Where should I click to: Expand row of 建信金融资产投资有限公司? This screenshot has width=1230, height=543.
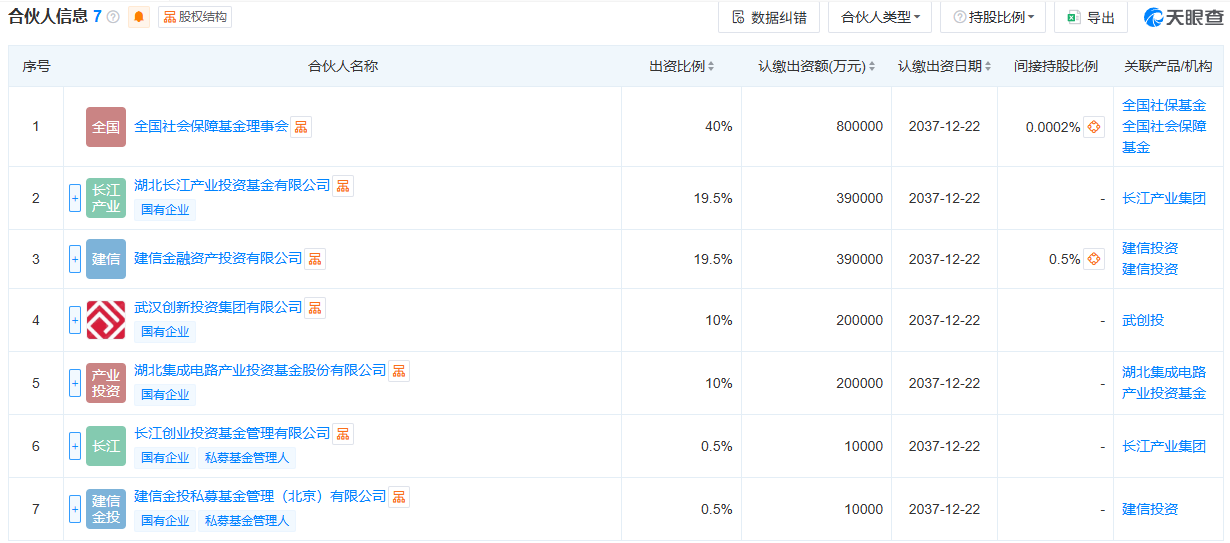pyautogui.click(x=75, y=259)
